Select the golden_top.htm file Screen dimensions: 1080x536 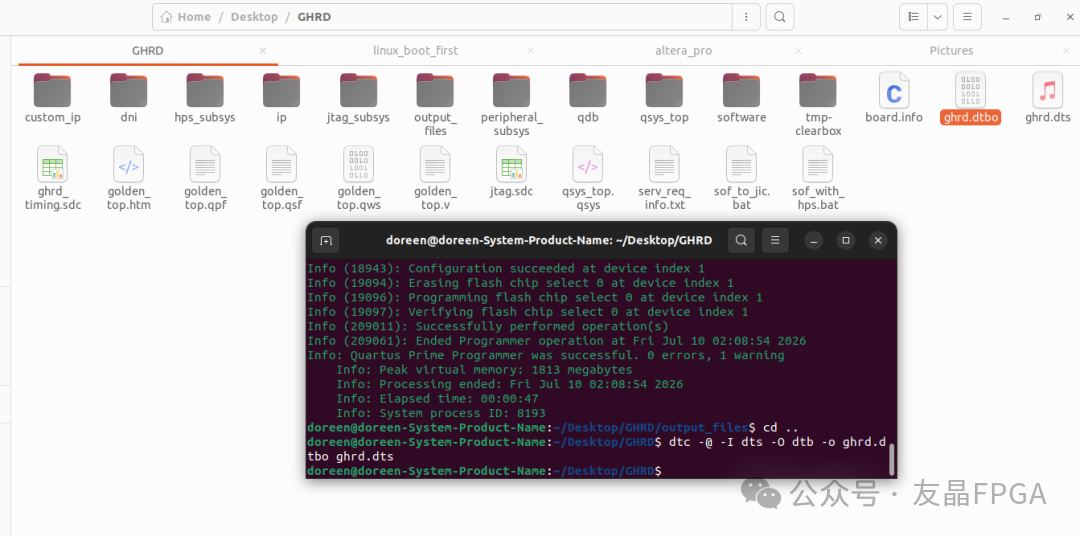click(x=129, y=178)
